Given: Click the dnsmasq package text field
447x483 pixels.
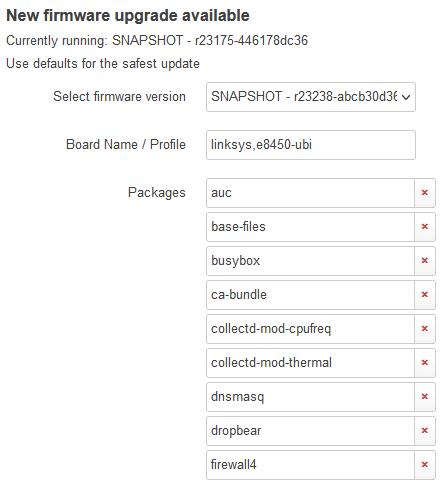Looking at the screenshot, I should [x=310, y=397].
